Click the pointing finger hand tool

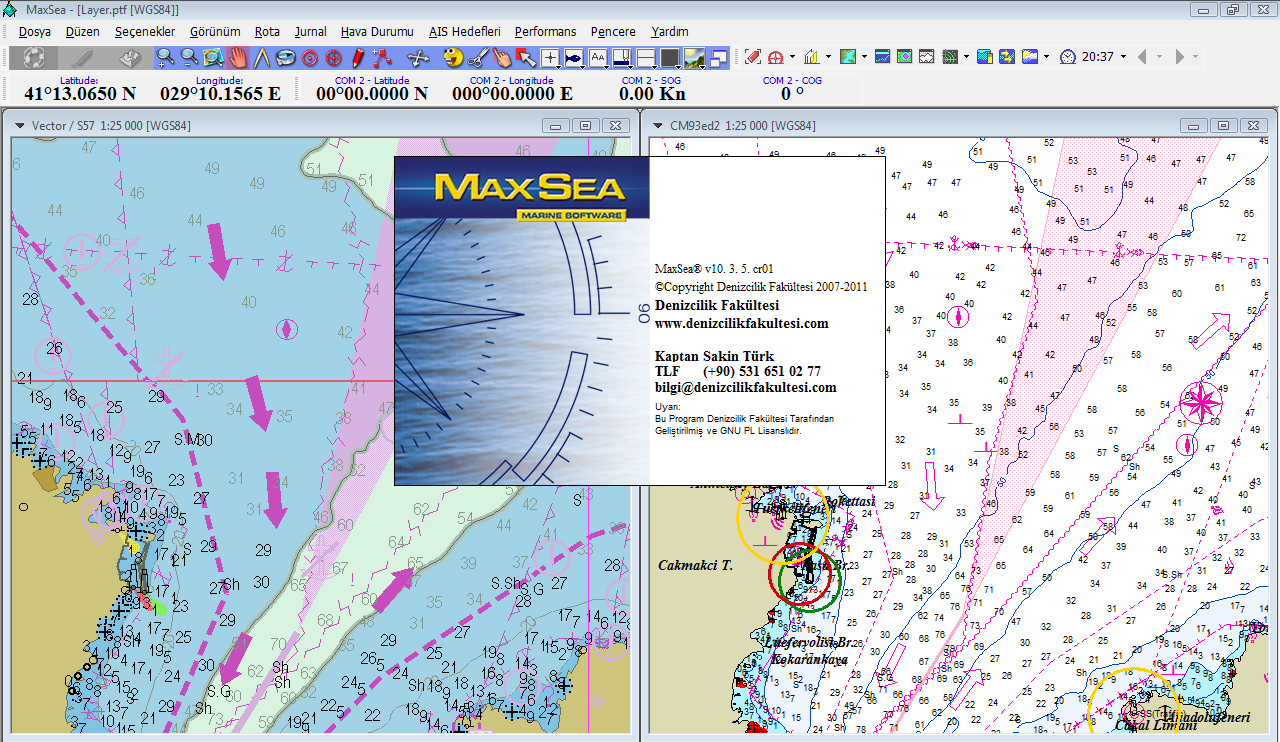[x=502, y=57]
